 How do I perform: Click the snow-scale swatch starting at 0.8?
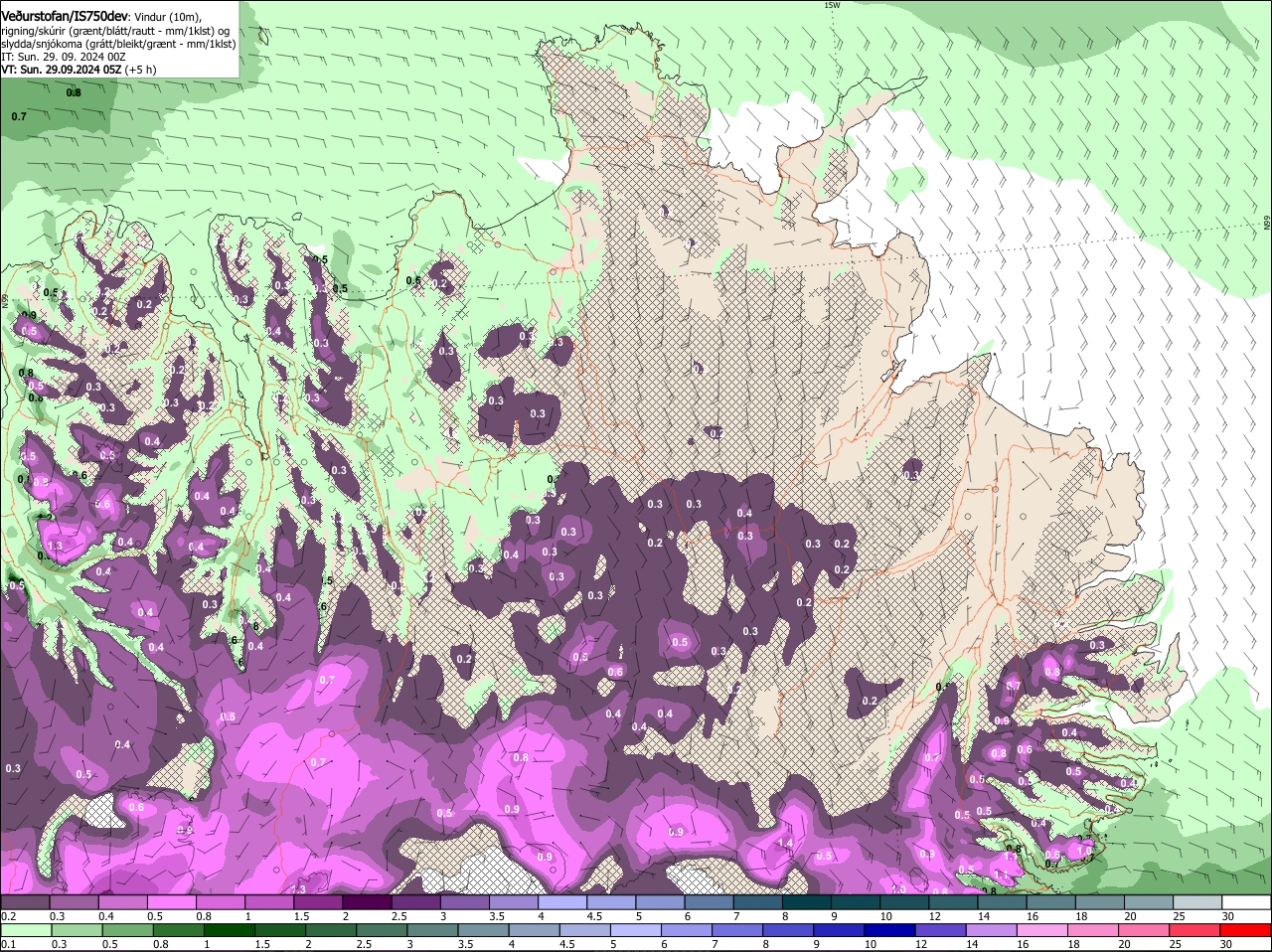(x=220, y=902)
